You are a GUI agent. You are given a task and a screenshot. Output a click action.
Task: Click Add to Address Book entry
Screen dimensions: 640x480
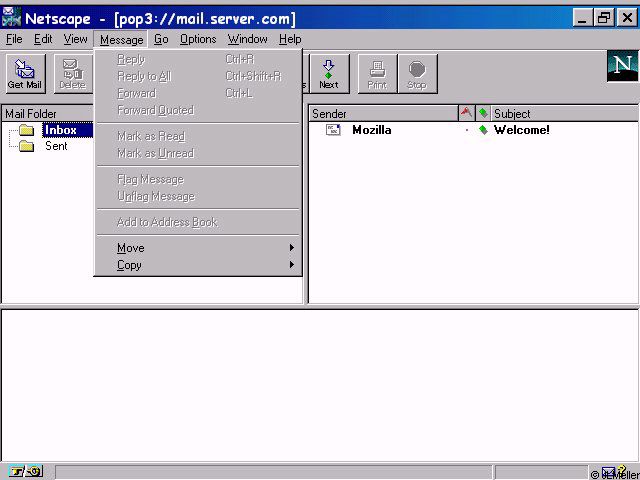[x=198, y=222]
